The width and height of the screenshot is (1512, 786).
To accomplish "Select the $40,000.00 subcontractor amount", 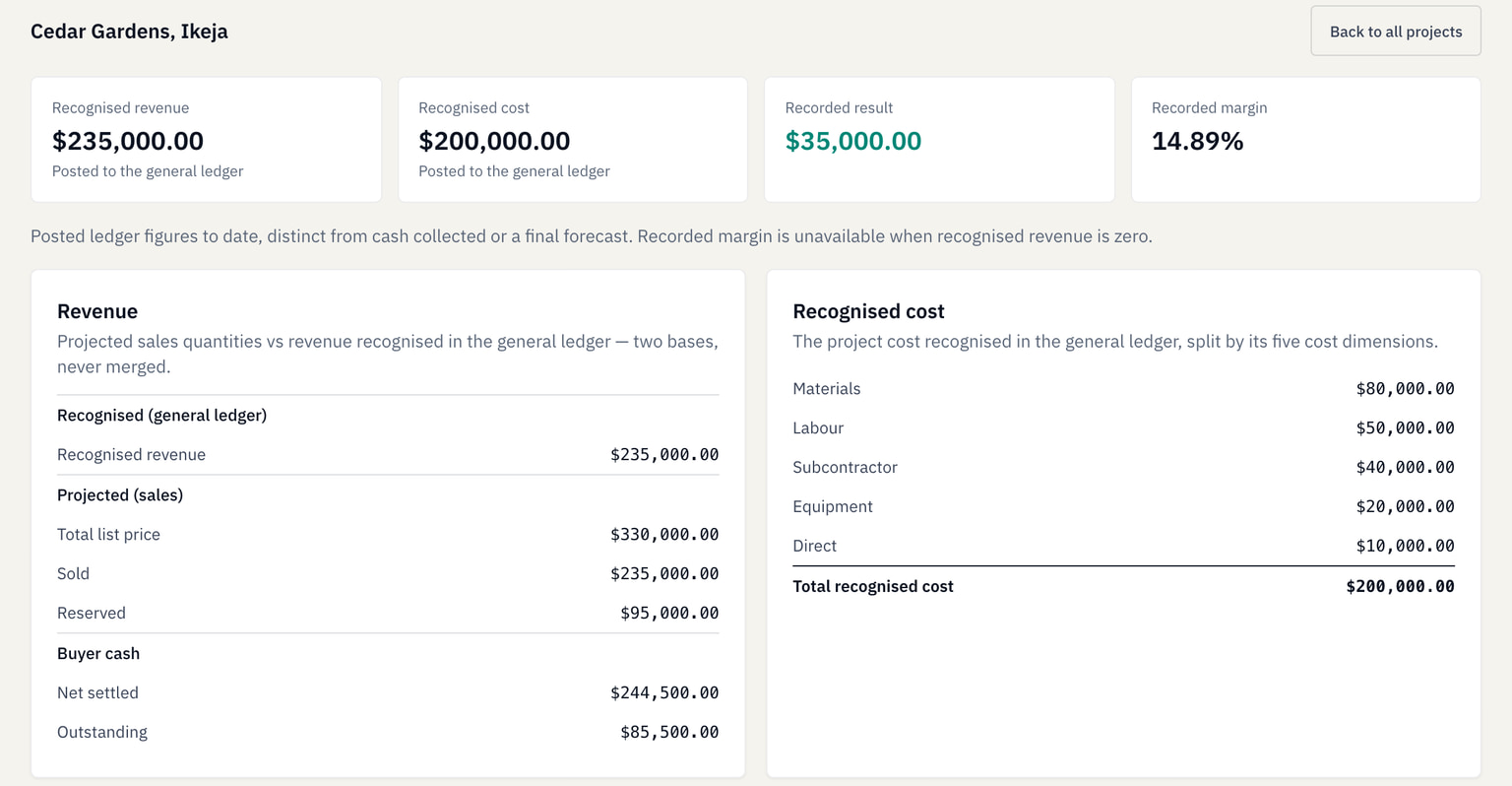I will pyautogui.click(x=1405, y=467).
